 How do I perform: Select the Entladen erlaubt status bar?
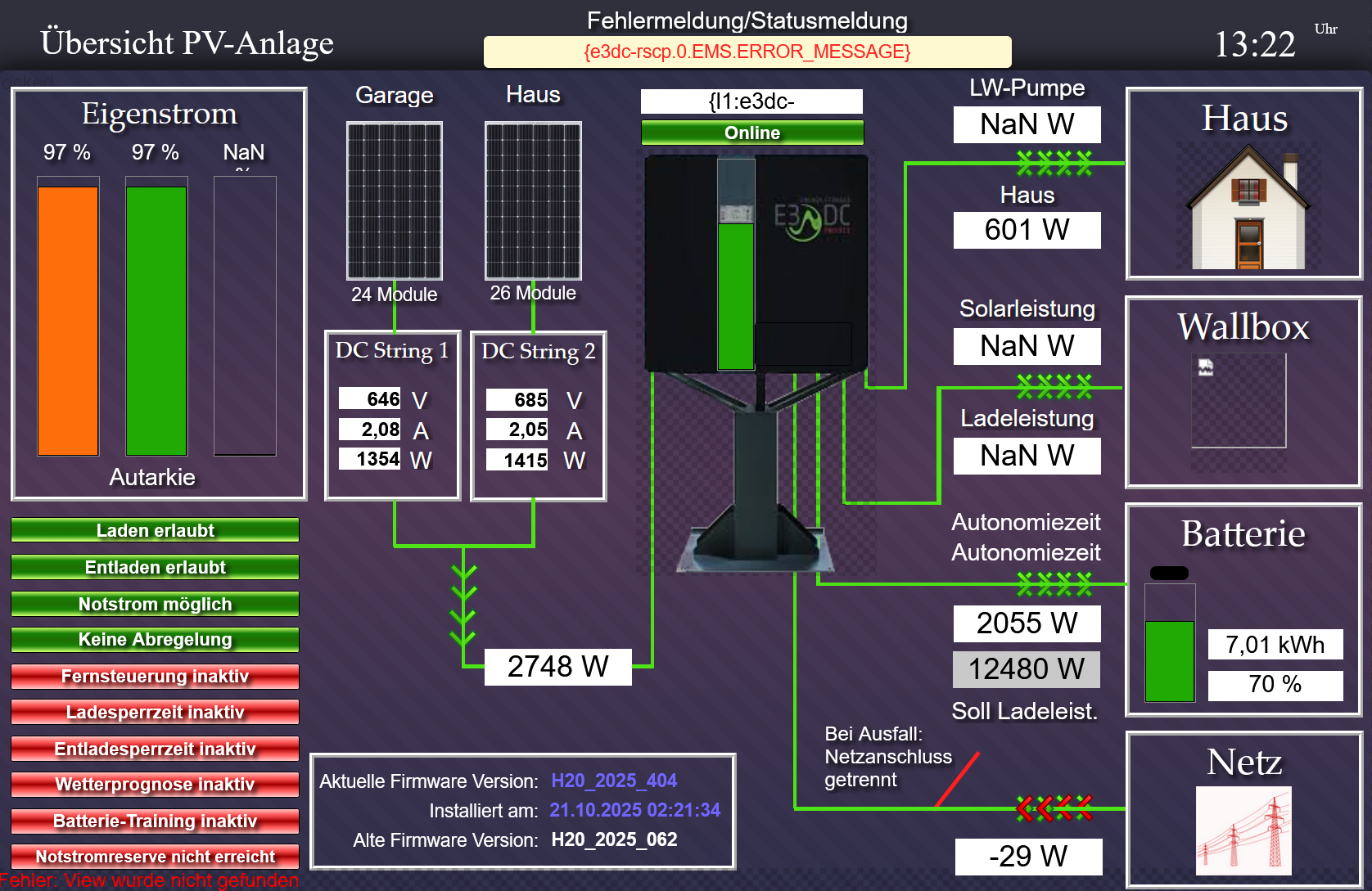(x=155, y=567)
